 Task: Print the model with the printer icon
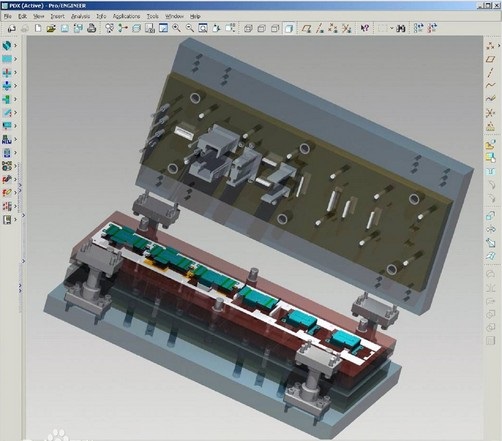92,28
